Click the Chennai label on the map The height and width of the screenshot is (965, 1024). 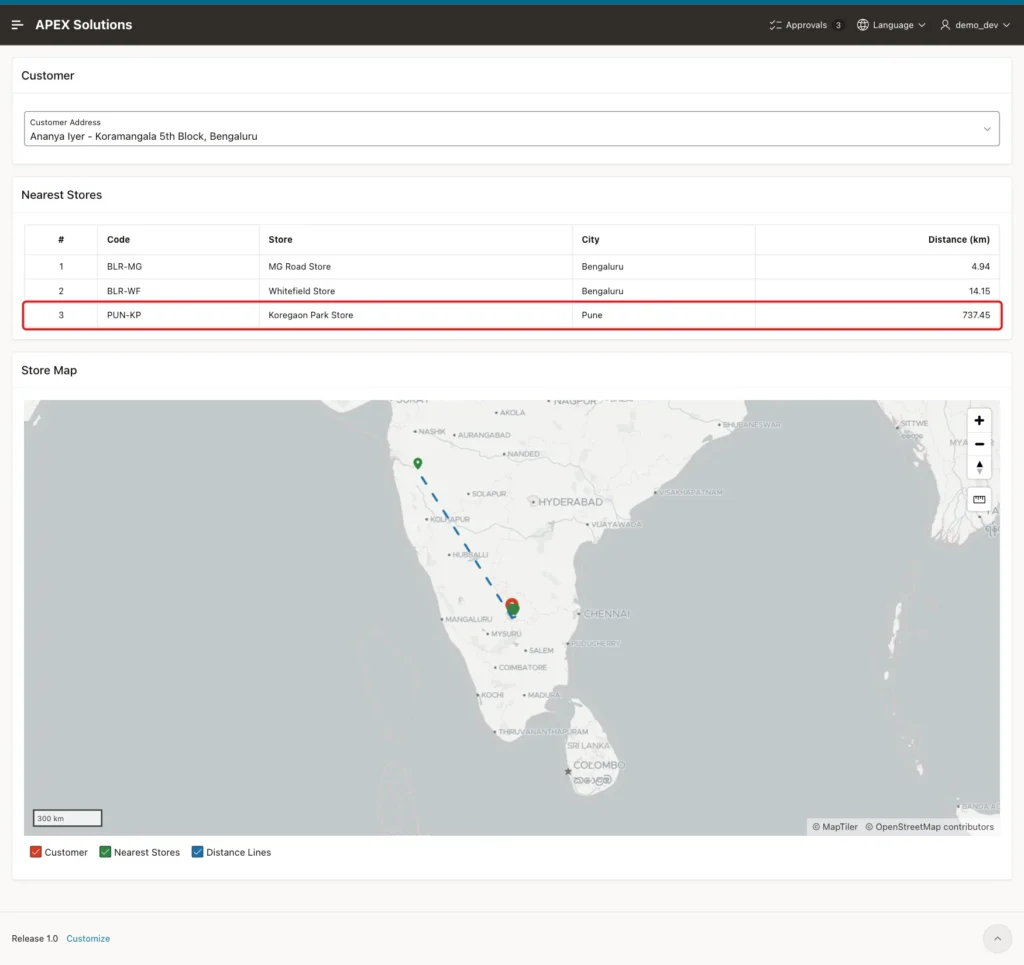(607, 614)
